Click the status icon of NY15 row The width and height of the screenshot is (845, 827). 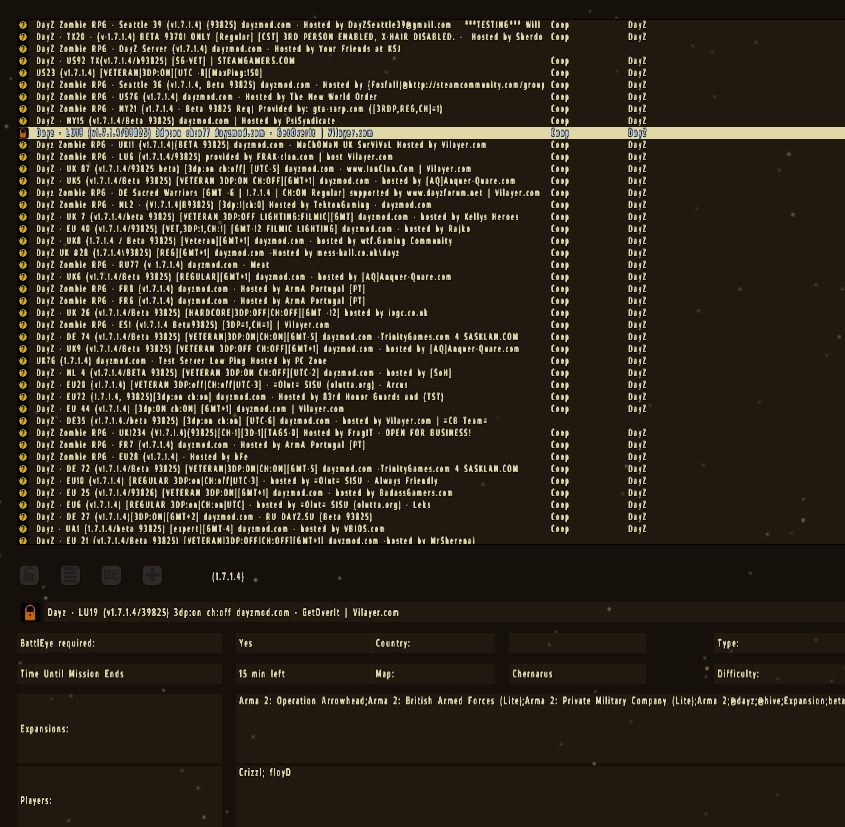[23, 121]
